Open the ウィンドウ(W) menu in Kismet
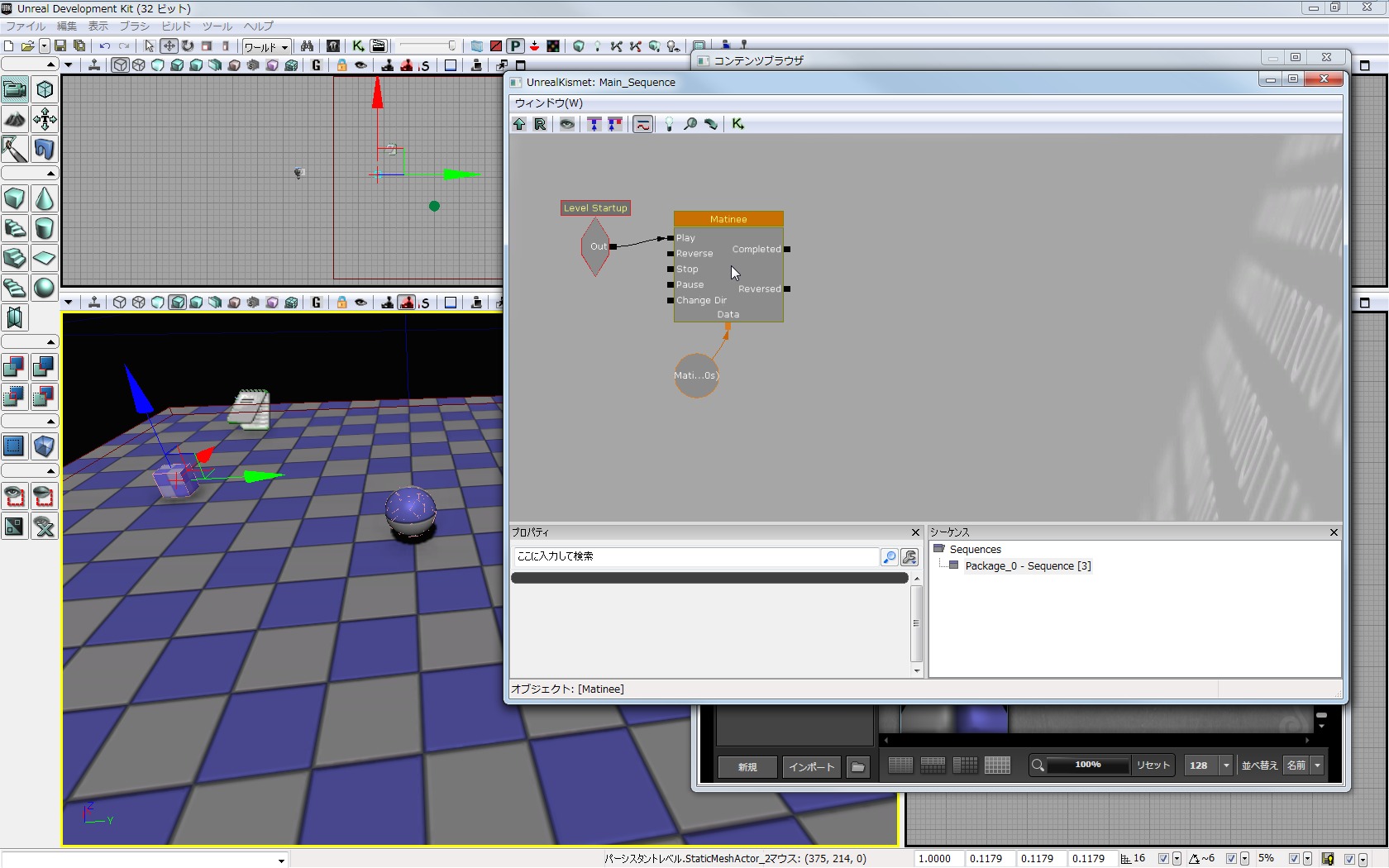The width and height of the screenshot is (1389, 868). point(549,103)
